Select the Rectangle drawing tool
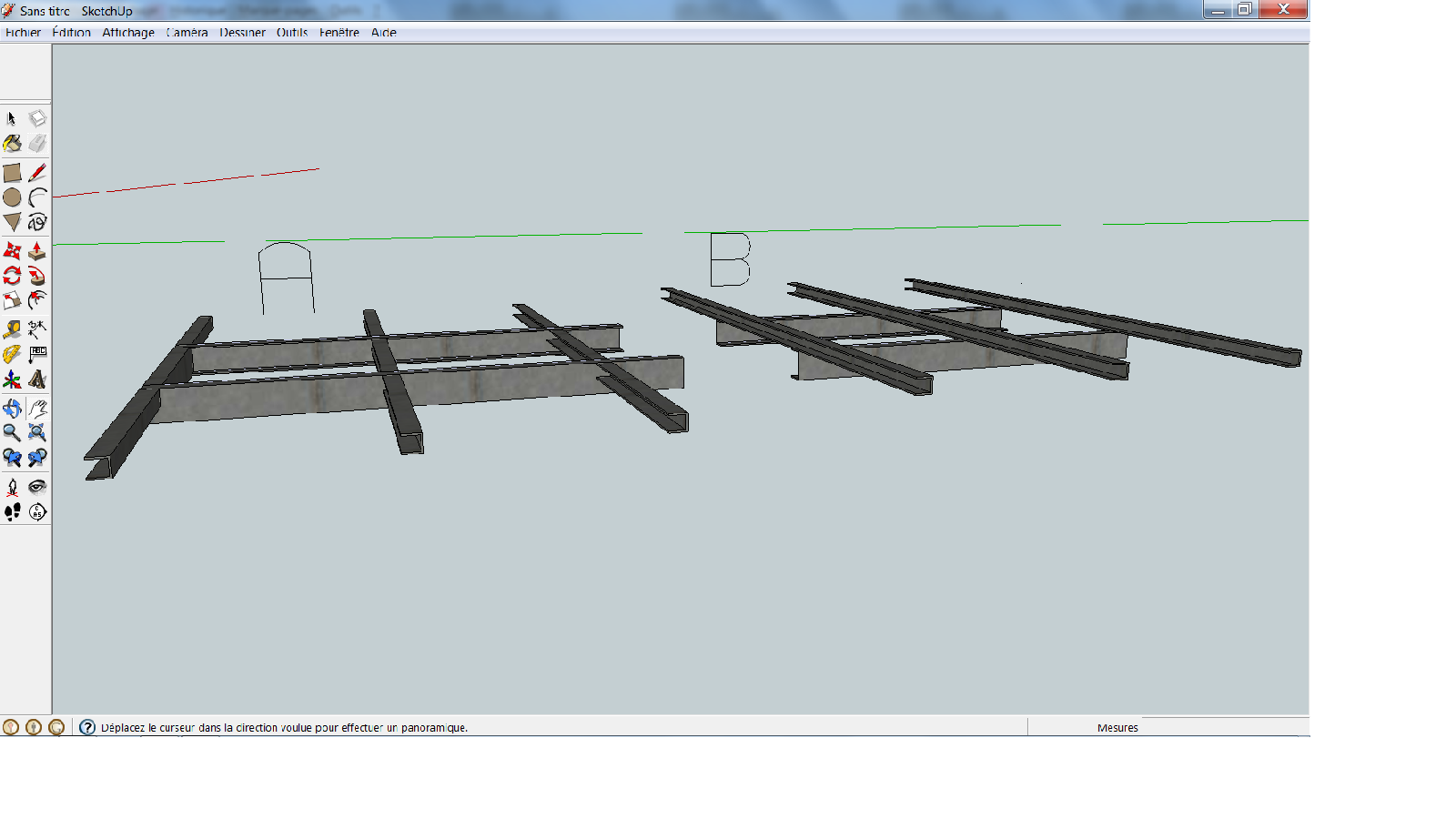Viewport: 1456px width, 819px height. click(x=12, y=173)
